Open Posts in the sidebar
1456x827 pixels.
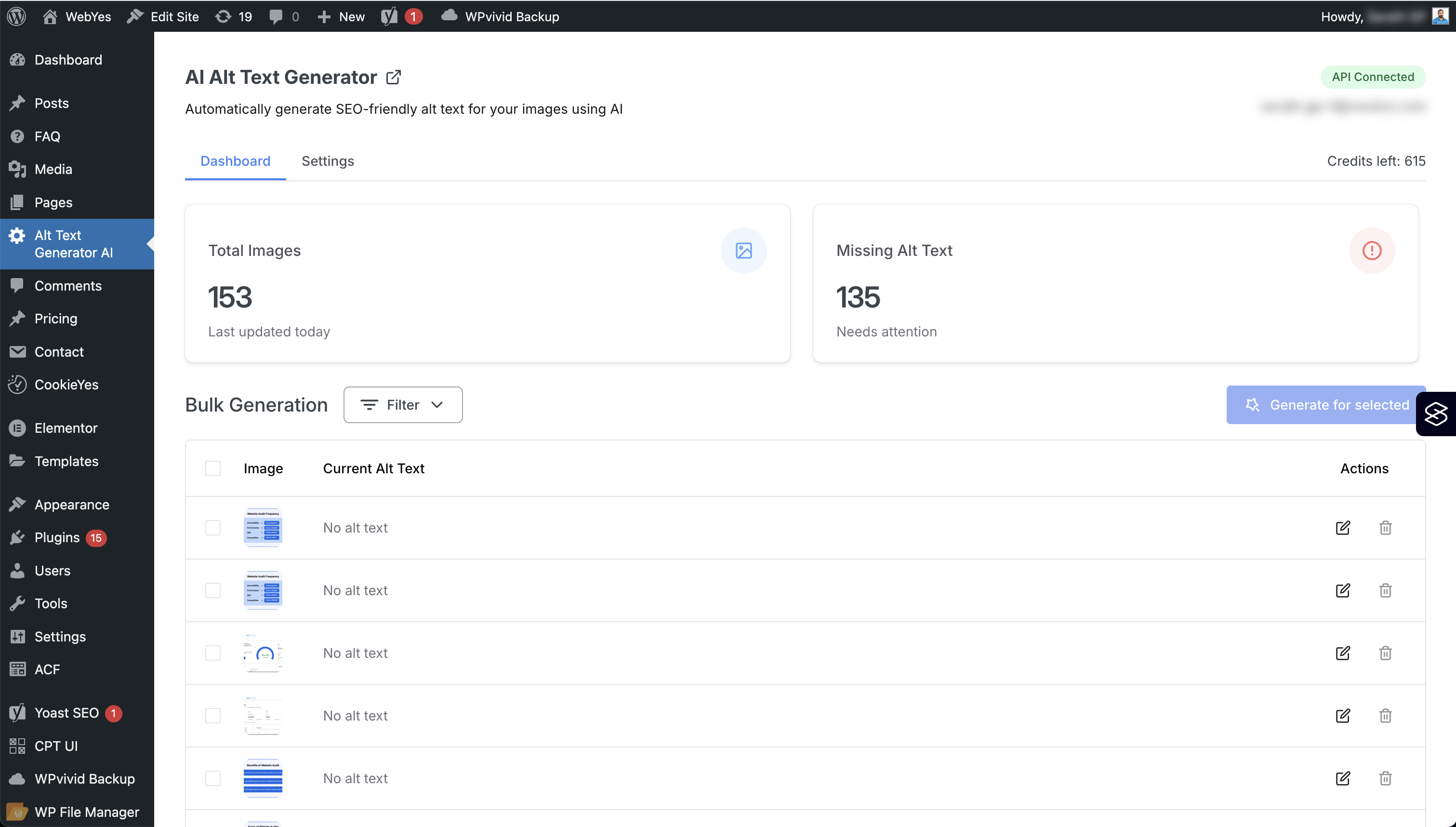(x=77, y=103)
